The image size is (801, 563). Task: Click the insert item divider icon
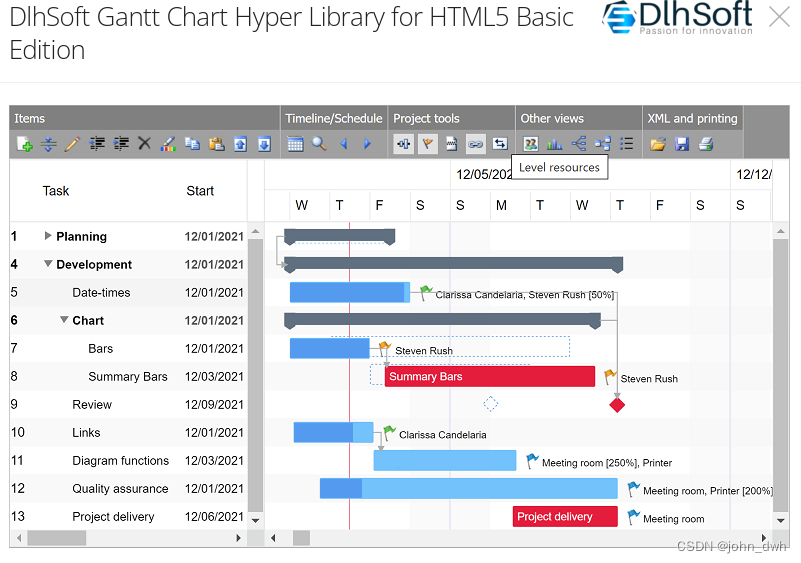(x=49, y=144)
